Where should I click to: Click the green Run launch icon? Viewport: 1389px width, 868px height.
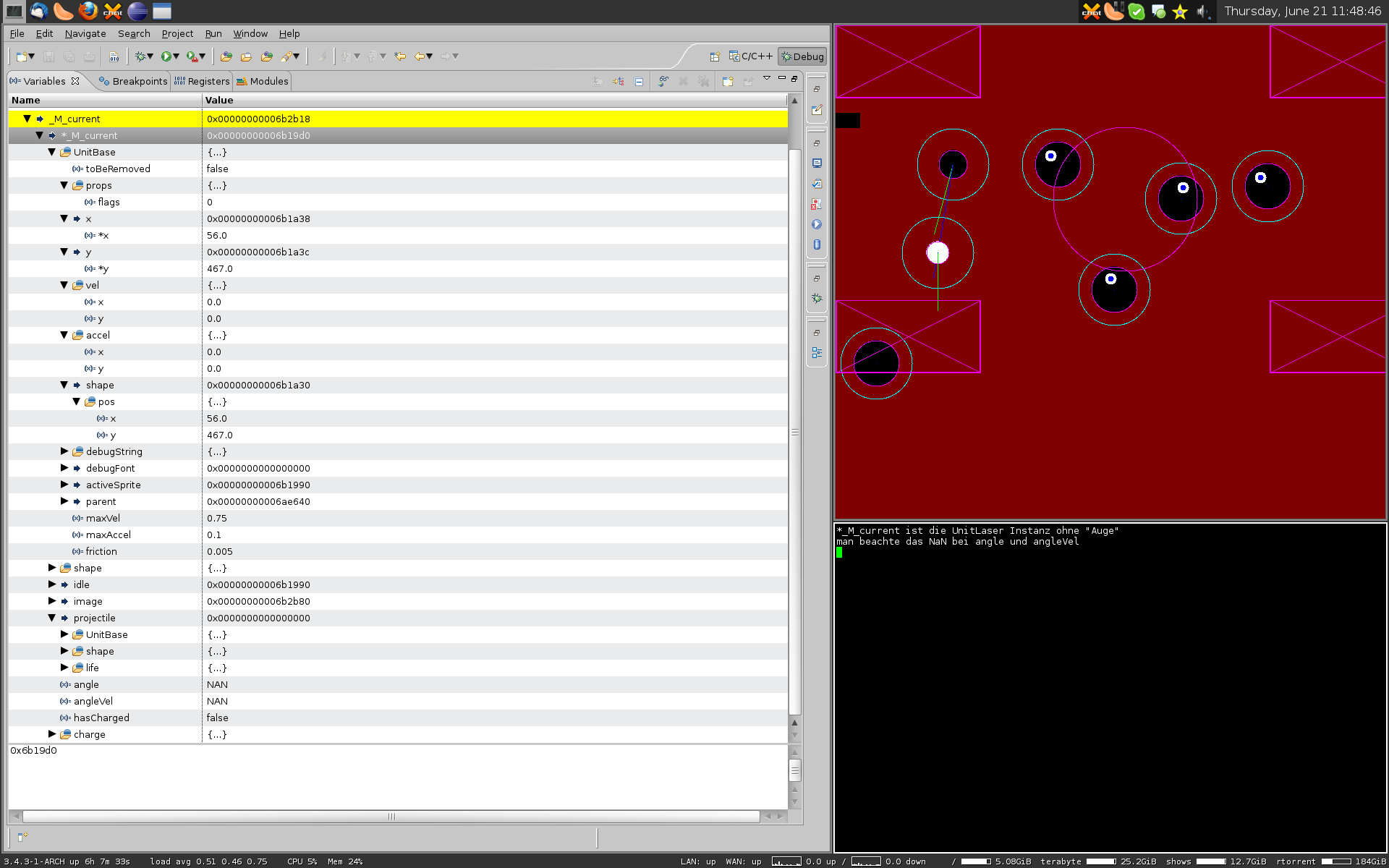[166, 56]
